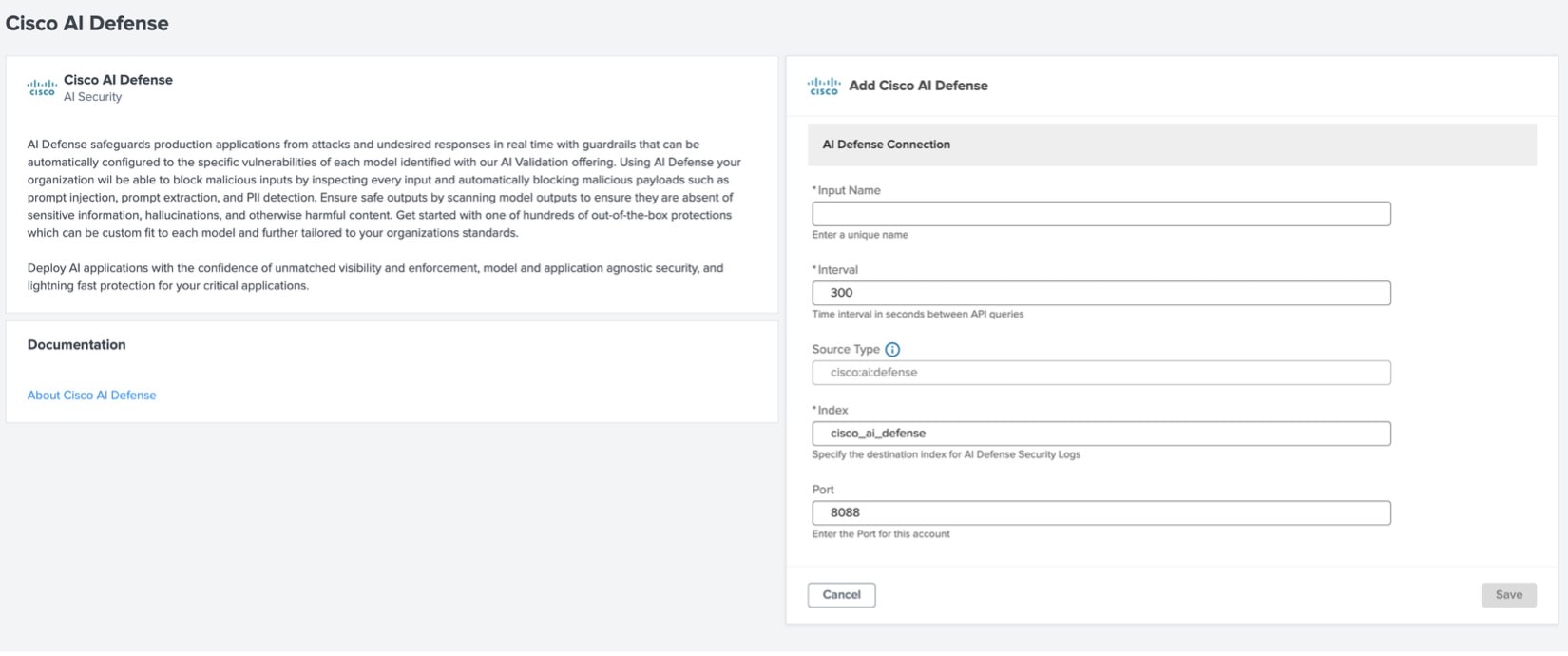Click the Cisco logo in Add panel header
The width and height of the screenshot is (1568, 656).
pos(824,87)
